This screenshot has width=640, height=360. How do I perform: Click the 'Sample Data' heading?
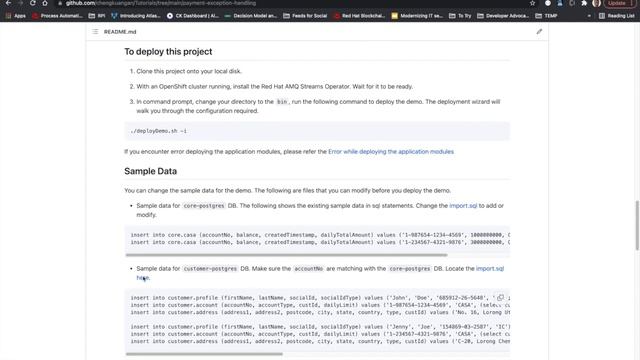[x=150, y=171]
